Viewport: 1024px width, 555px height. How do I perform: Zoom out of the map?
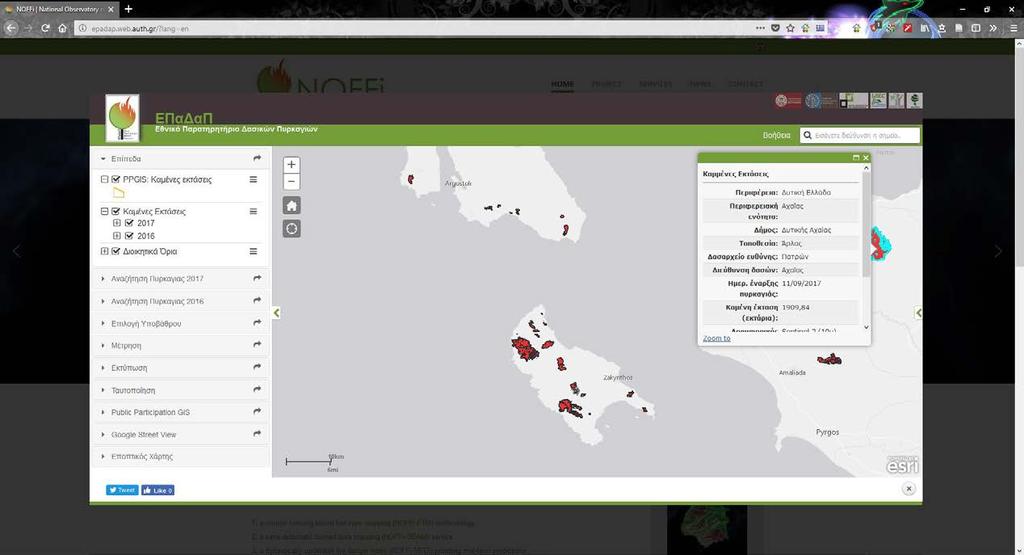[x=291, y=182]
